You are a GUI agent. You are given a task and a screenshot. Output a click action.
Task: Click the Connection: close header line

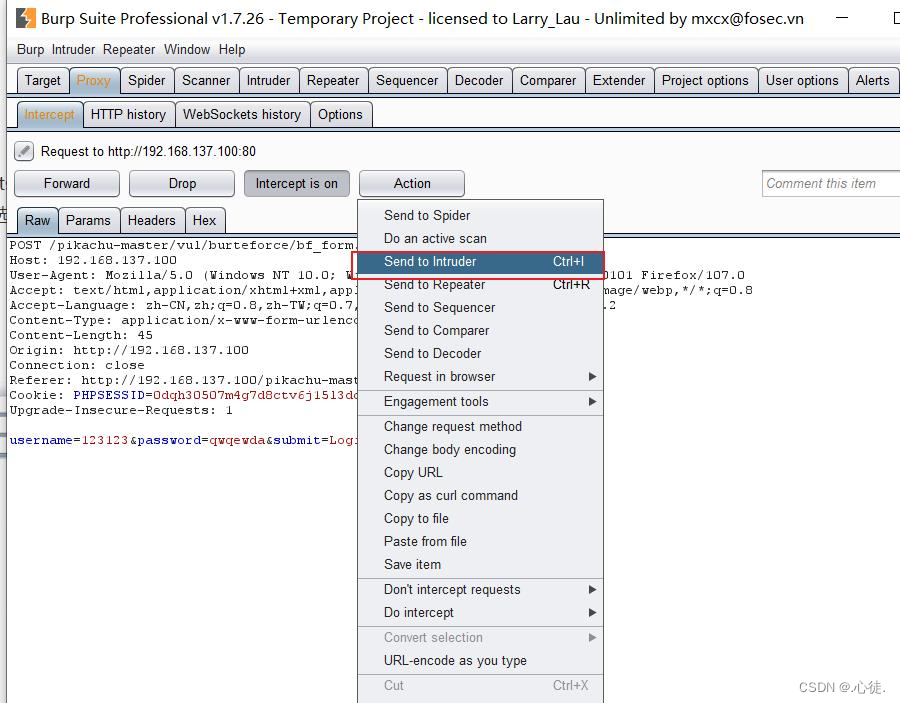pos(77,366)
